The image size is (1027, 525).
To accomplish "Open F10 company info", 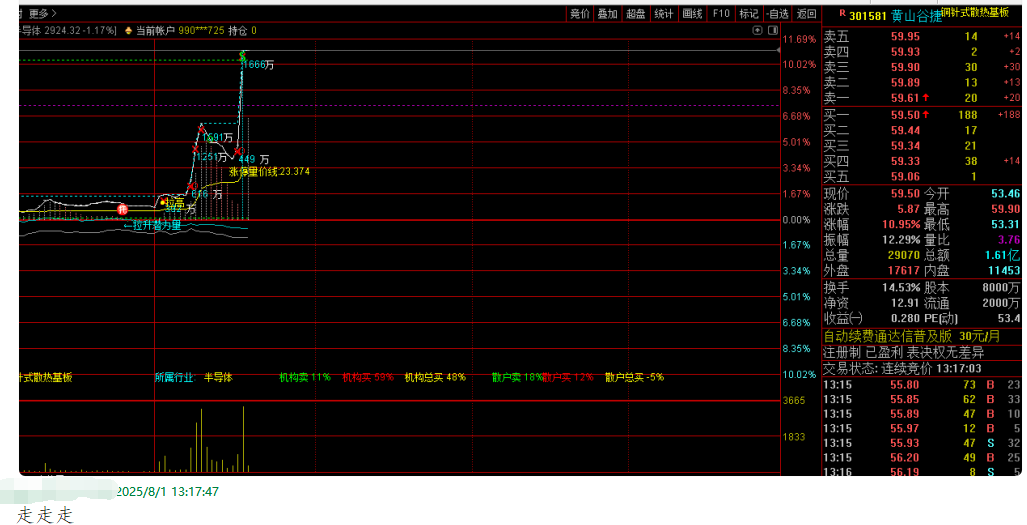I will (x=720, y=14).
